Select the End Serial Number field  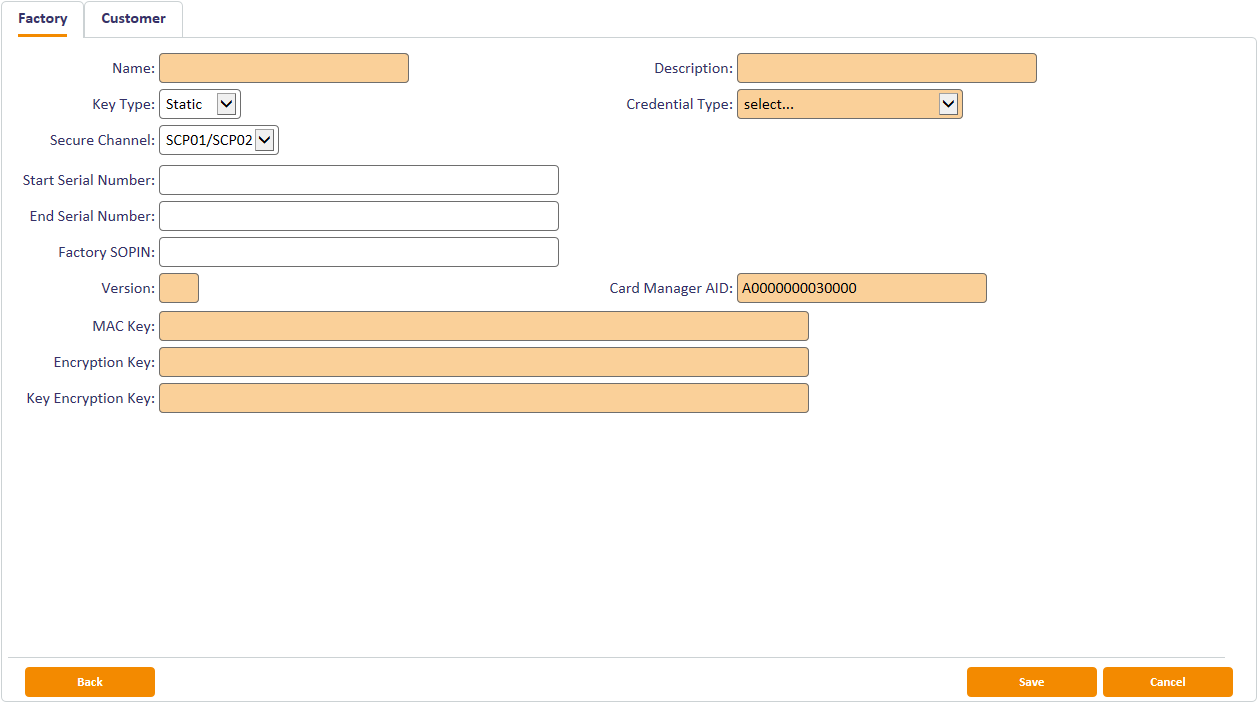pos(358,216)
